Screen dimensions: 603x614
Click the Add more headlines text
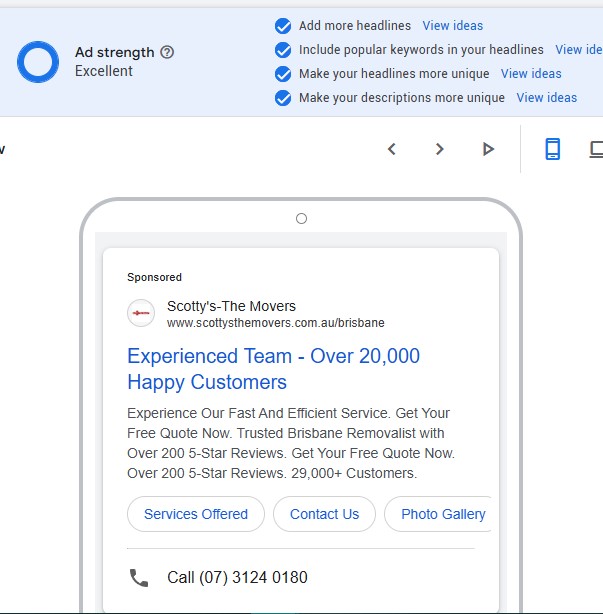(355, 26)
